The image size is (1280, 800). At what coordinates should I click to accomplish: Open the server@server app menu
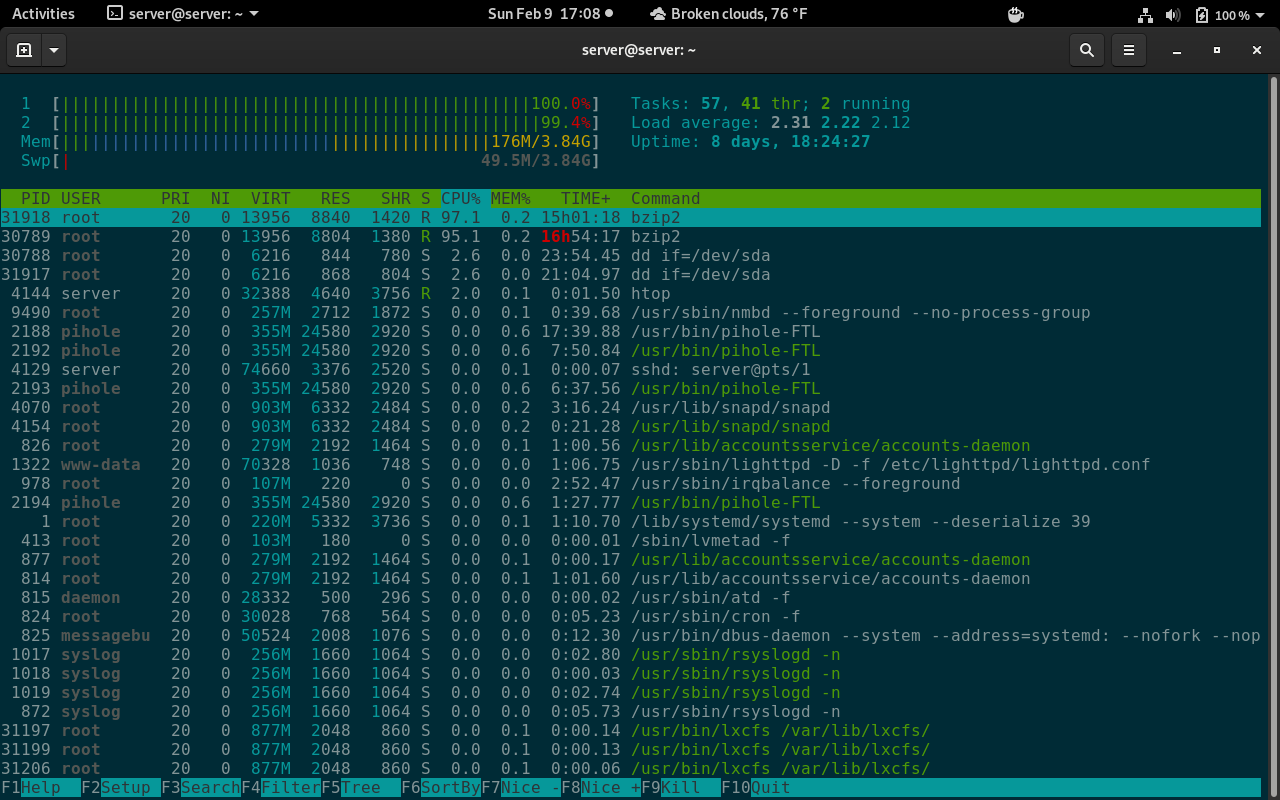point(183,14)
